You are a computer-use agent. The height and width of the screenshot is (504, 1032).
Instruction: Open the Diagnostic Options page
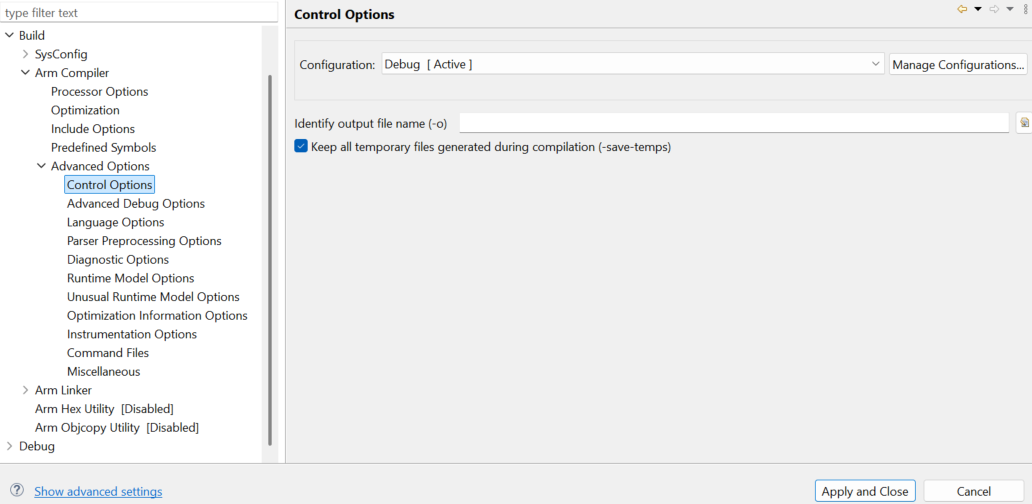(x=118, y=259)
